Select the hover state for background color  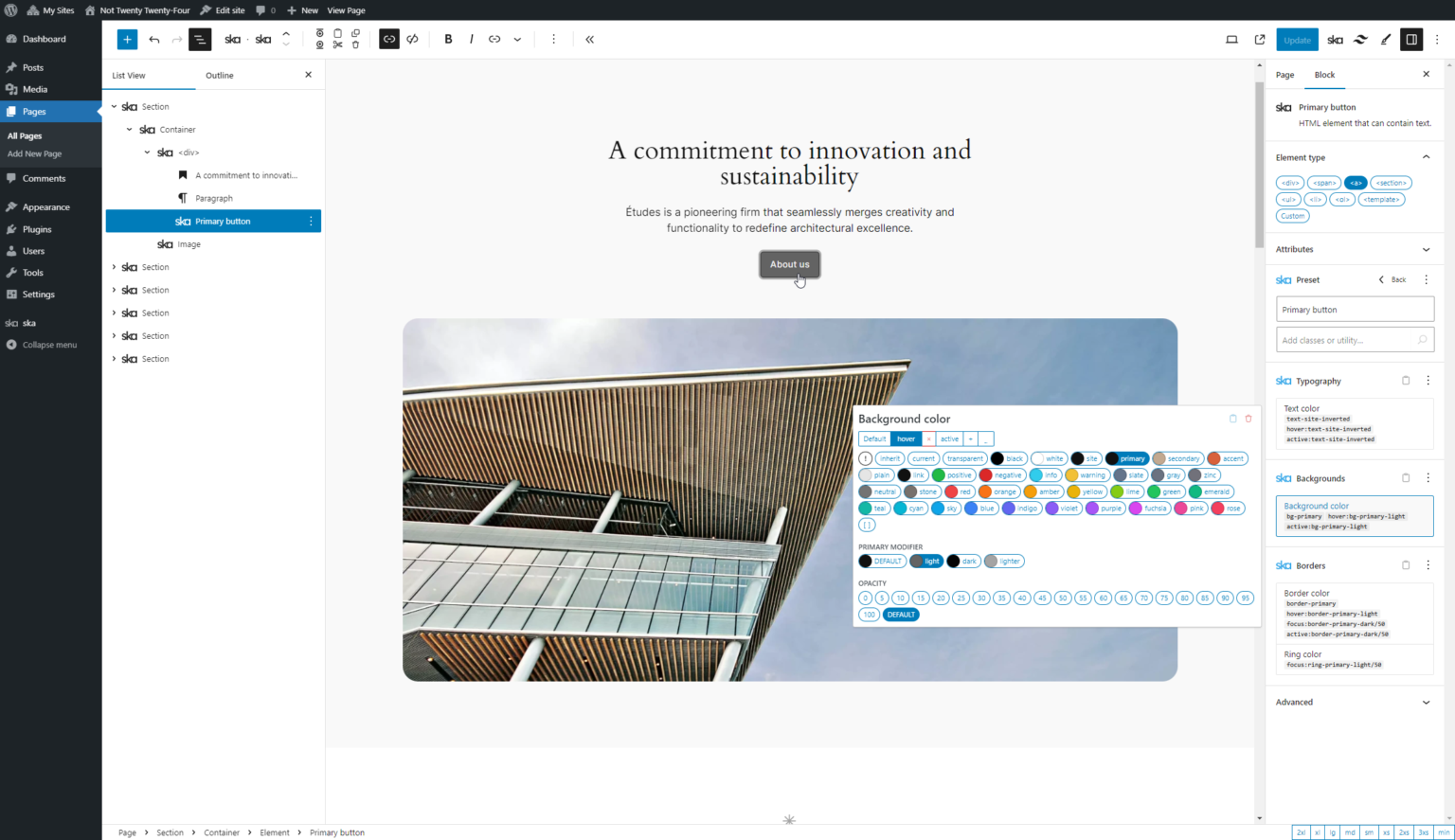(906, 438)
